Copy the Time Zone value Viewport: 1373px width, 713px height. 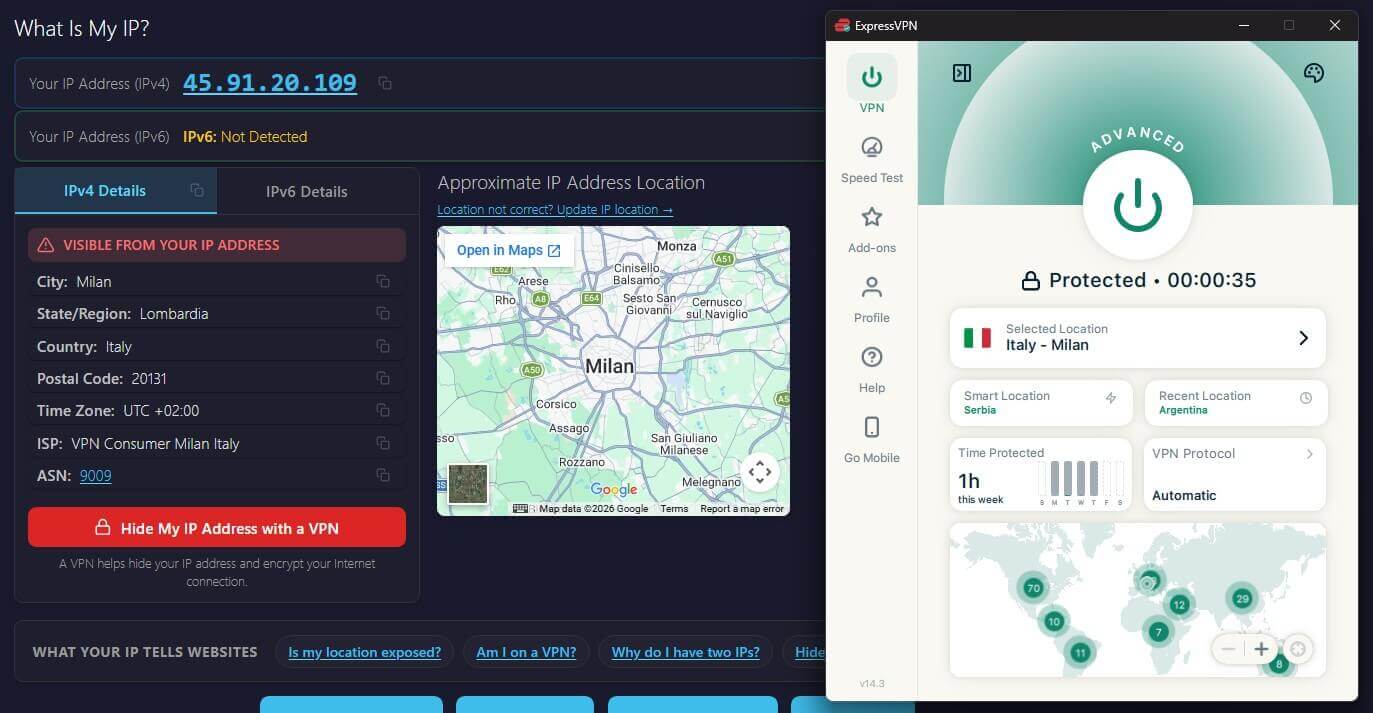coord(383,410)
